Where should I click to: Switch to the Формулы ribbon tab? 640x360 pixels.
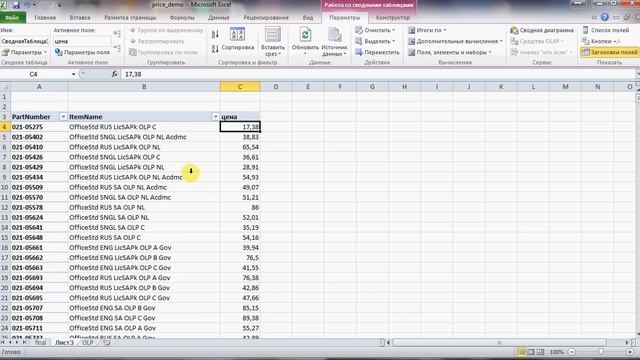(x=182, y=18)
